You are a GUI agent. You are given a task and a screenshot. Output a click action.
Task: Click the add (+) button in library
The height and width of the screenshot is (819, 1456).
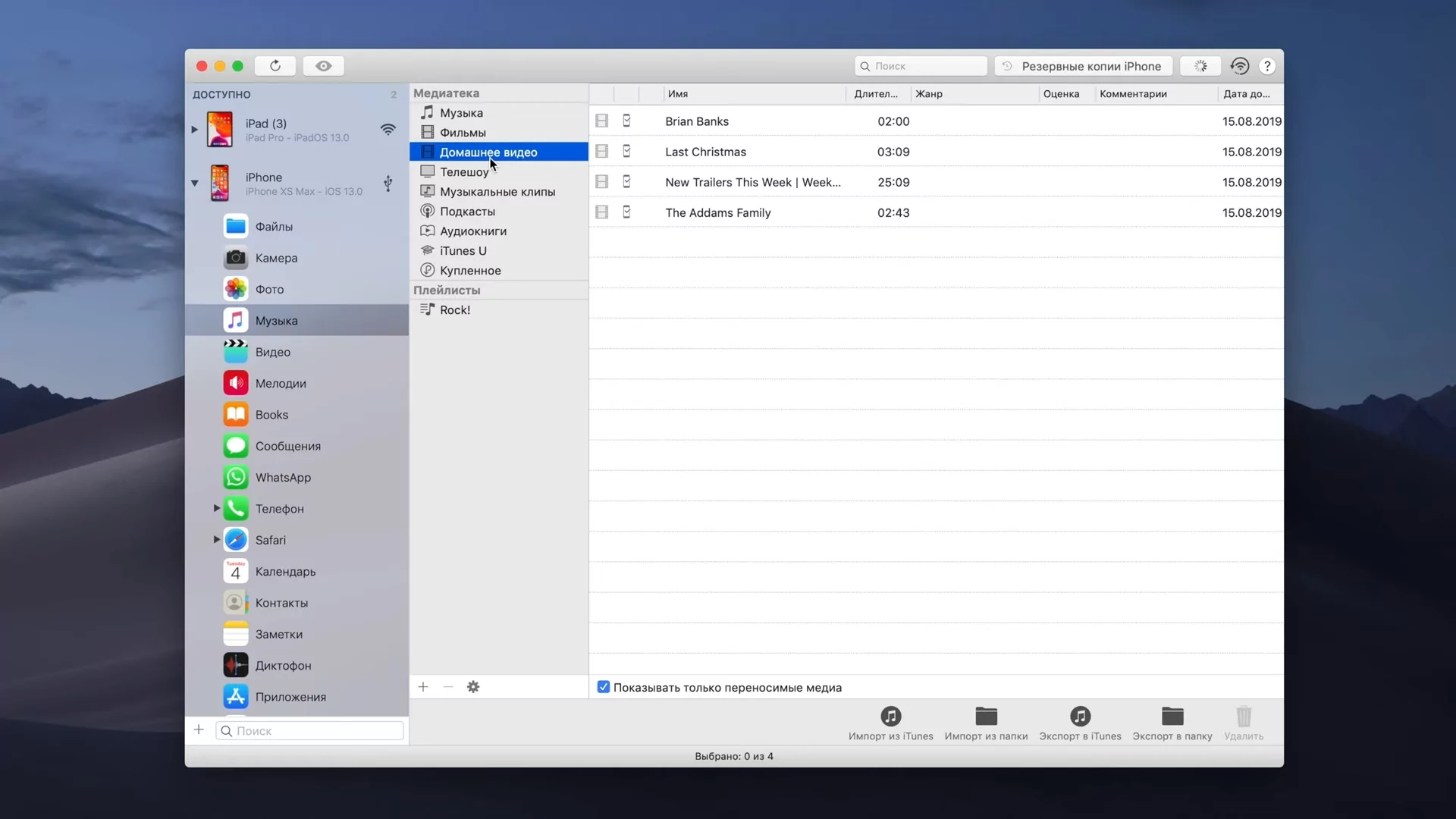click(422, 687)
